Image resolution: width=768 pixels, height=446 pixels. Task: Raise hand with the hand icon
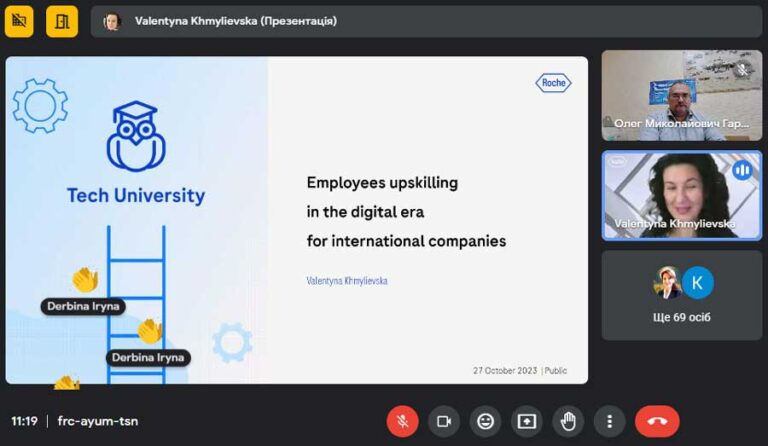click(568, 421)
